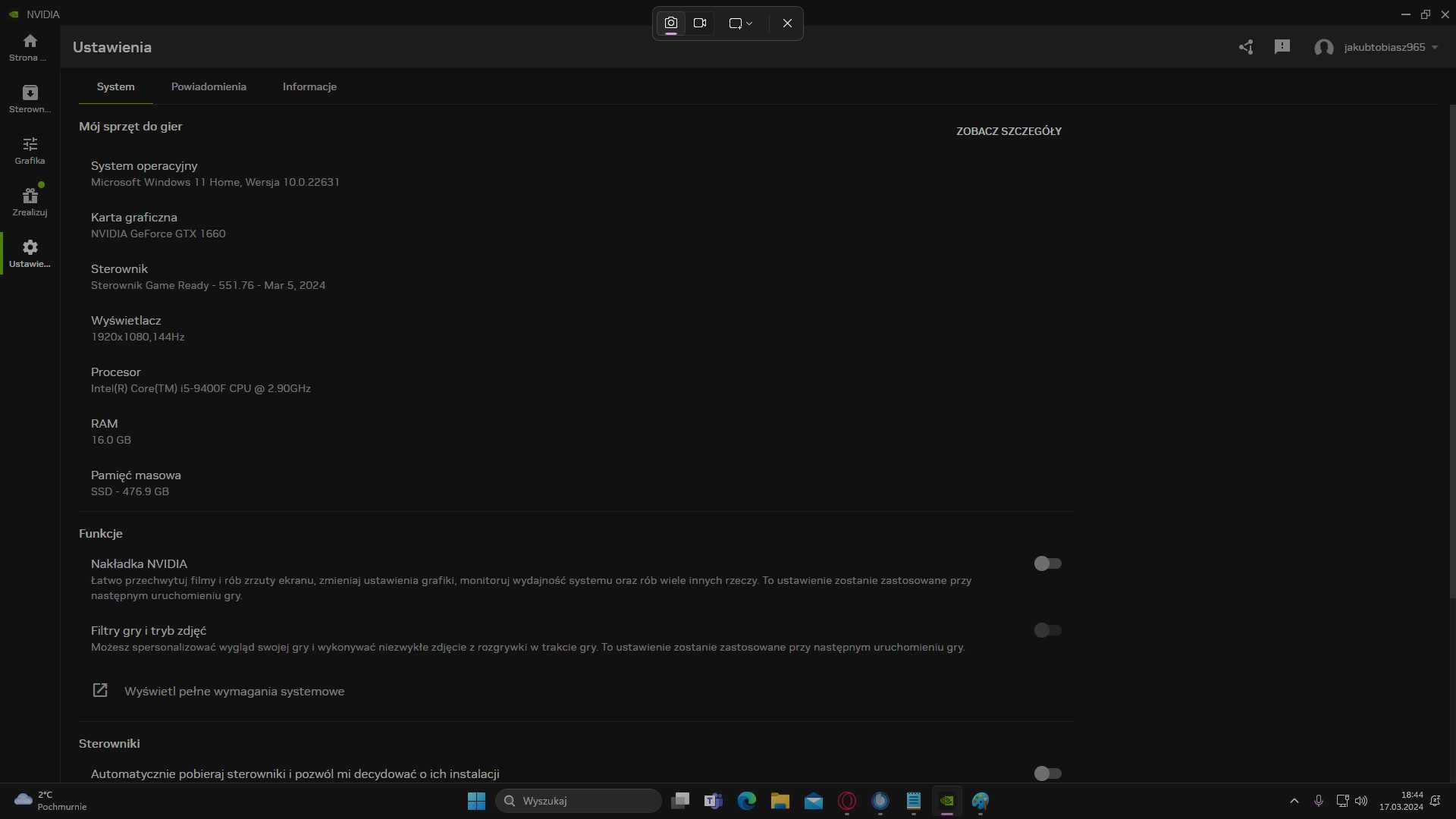Enable Nakładka NVIDIA overlay toggle
This screenshot has height=819, width=1456.
coord(1047,563)
